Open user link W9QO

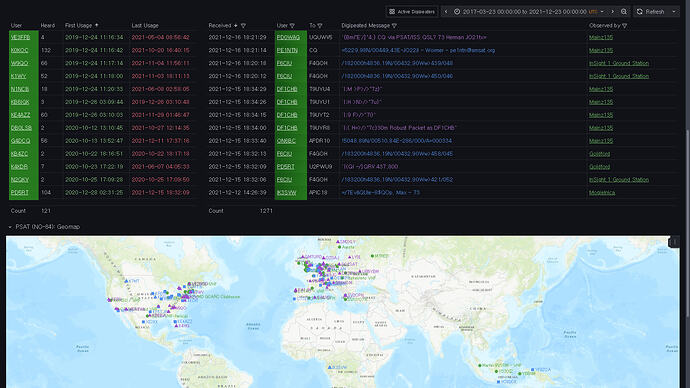click(19, 63)
